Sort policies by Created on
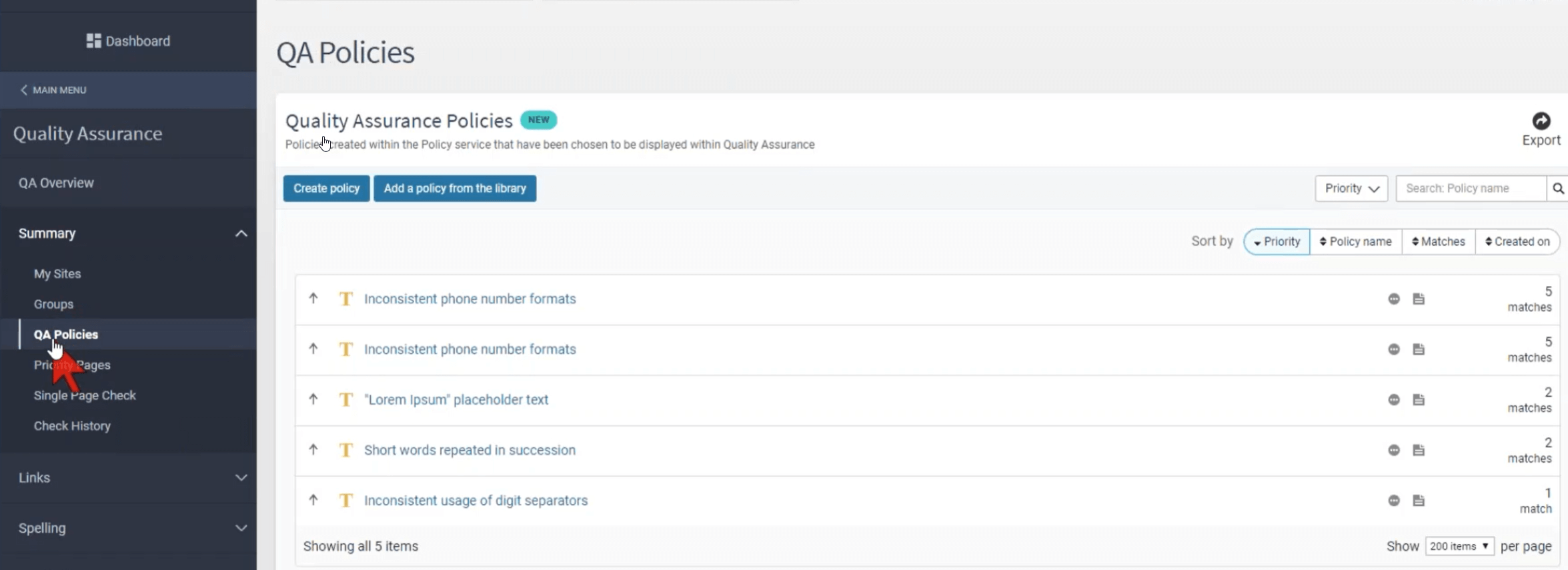 (1517, 241)
